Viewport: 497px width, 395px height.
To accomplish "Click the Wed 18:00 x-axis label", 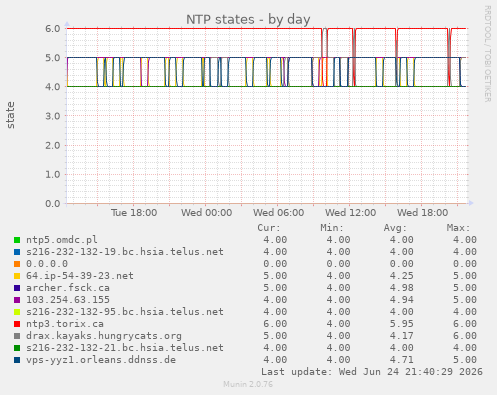I will click(x=423, y=213).
